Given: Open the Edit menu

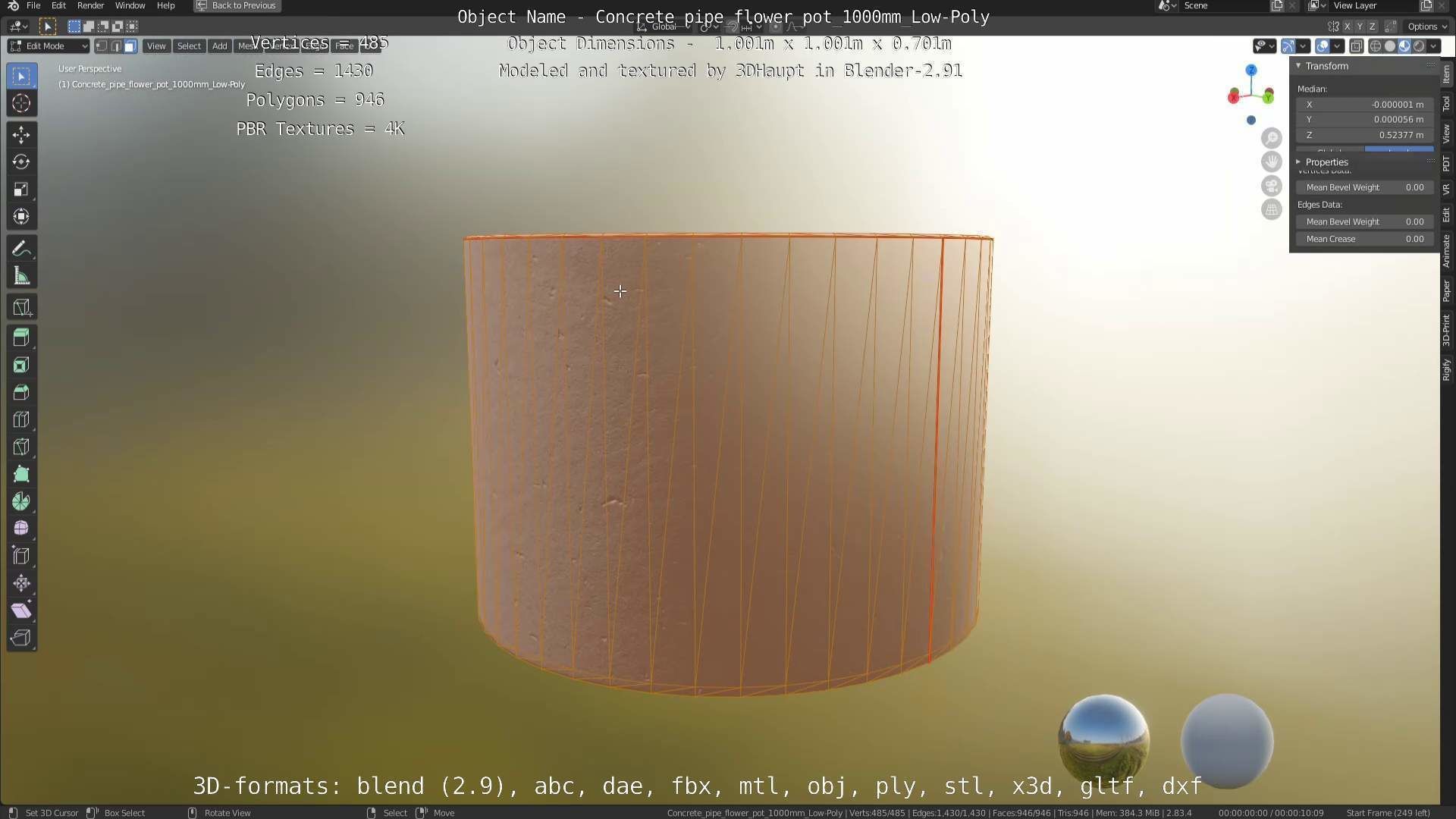Looking at the screenshot, I should pos(58,5).
